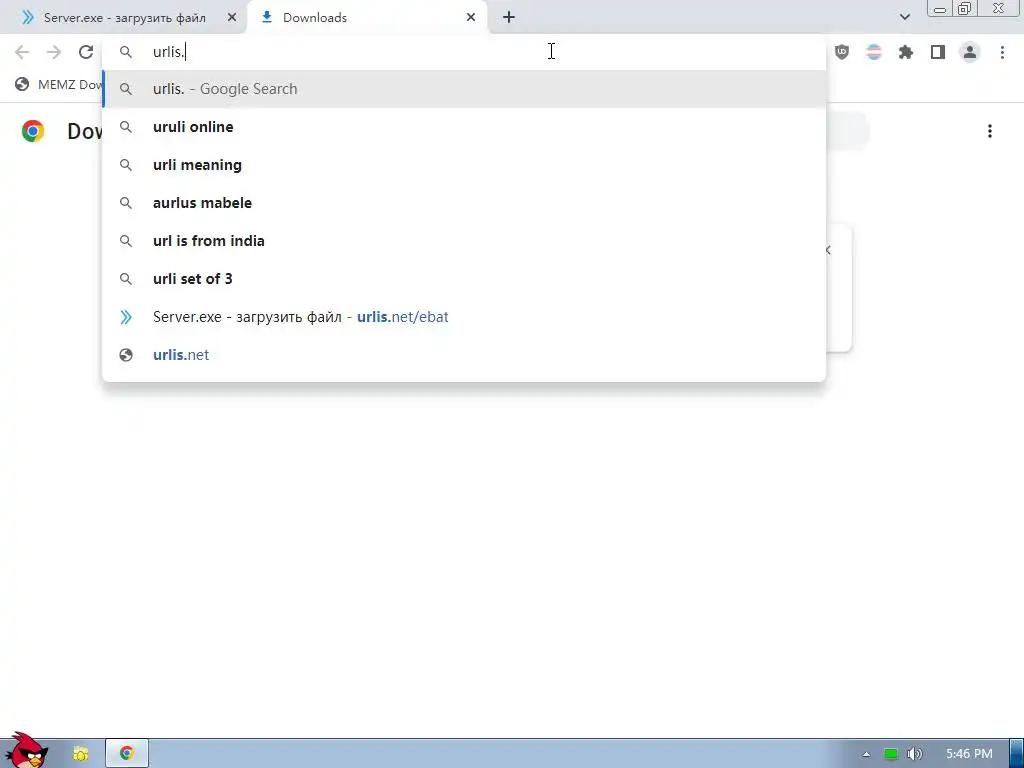Screen dimensions: 1024x768
Task: Close the Server.exe tab
Action: point(232,18)
